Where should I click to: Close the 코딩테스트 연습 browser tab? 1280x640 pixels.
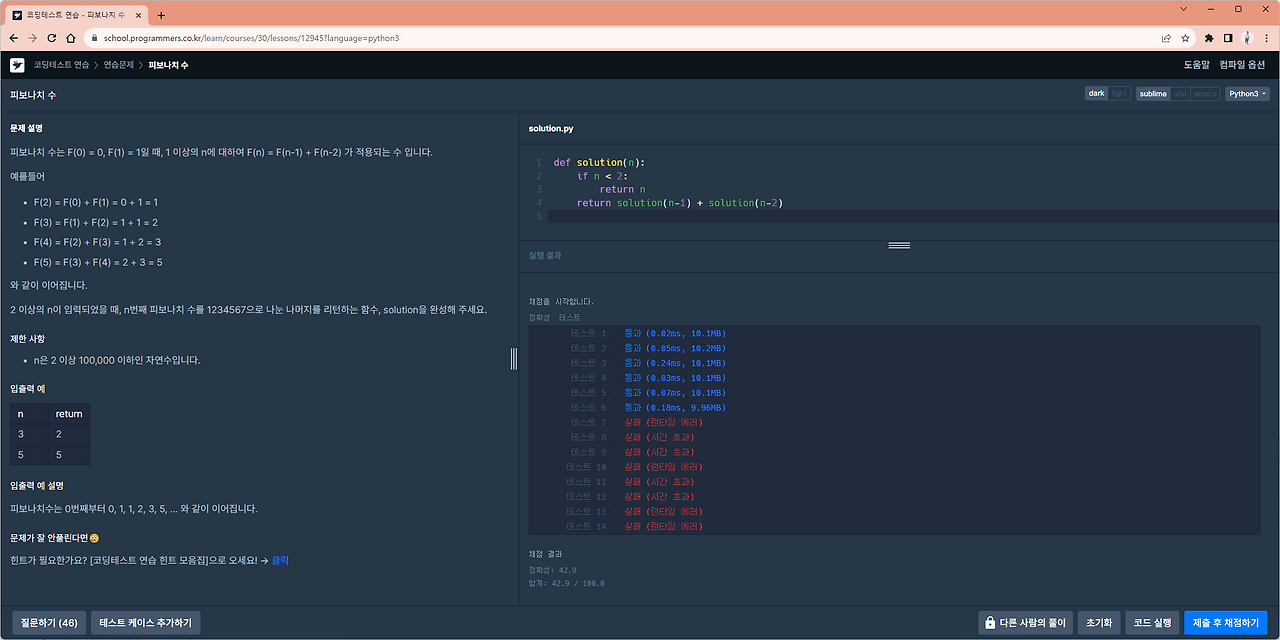coord(138,15)
